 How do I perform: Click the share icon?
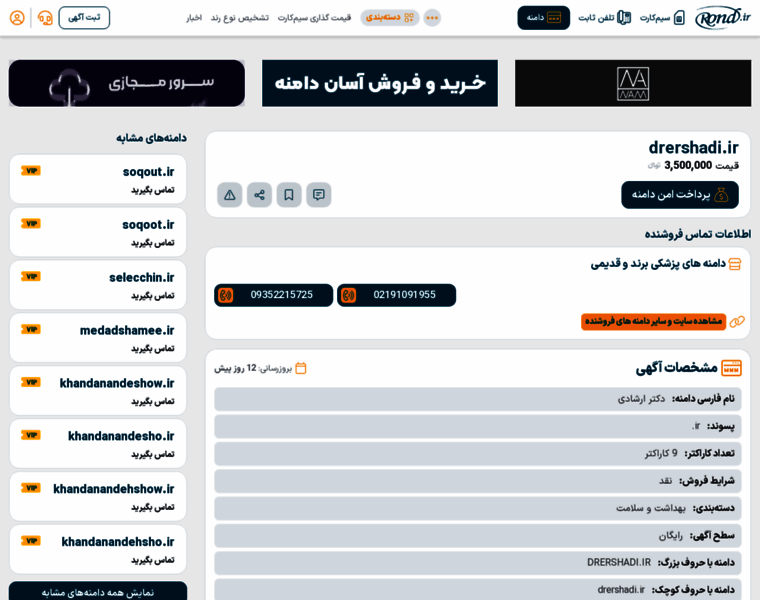[x=259, y=195]
